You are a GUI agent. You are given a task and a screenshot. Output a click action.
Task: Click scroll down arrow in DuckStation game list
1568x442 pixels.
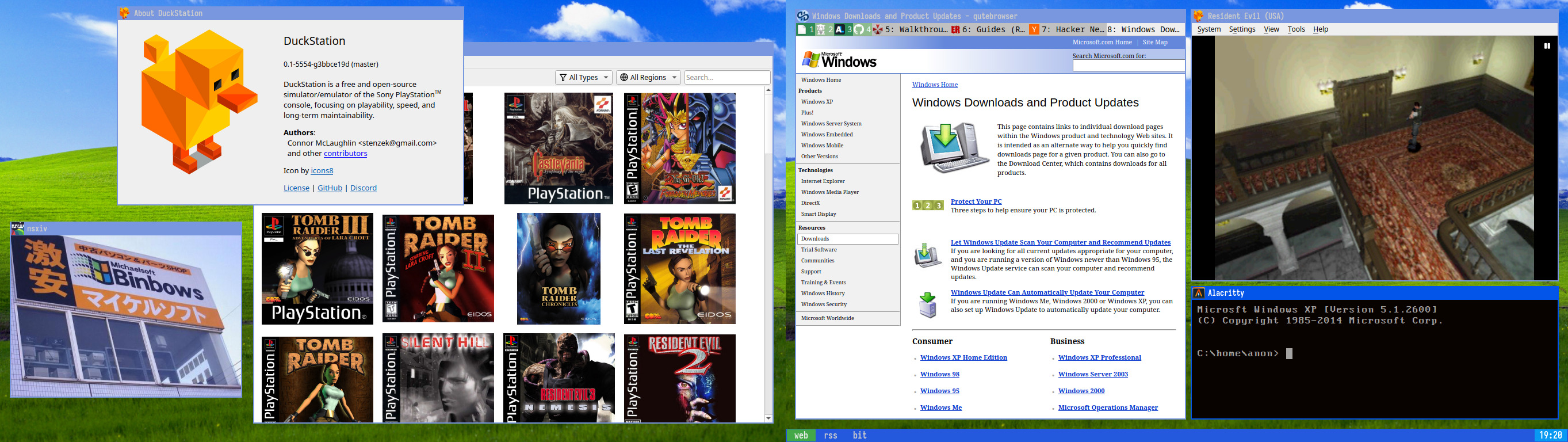click(768, 418)
